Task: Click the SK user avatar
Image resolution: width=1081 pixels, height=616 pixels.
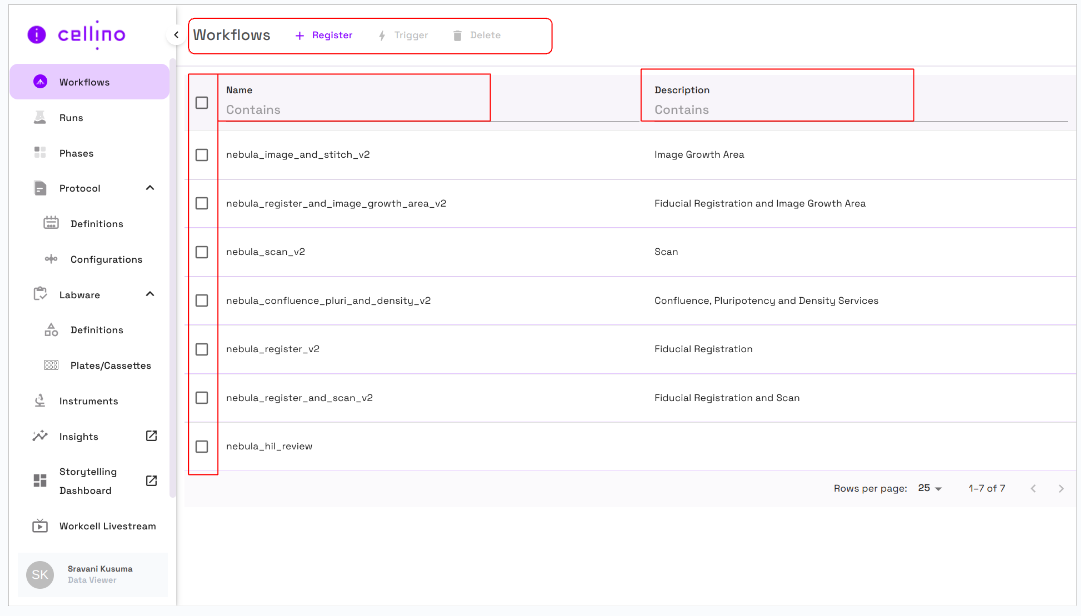Action: coord(40,574)
